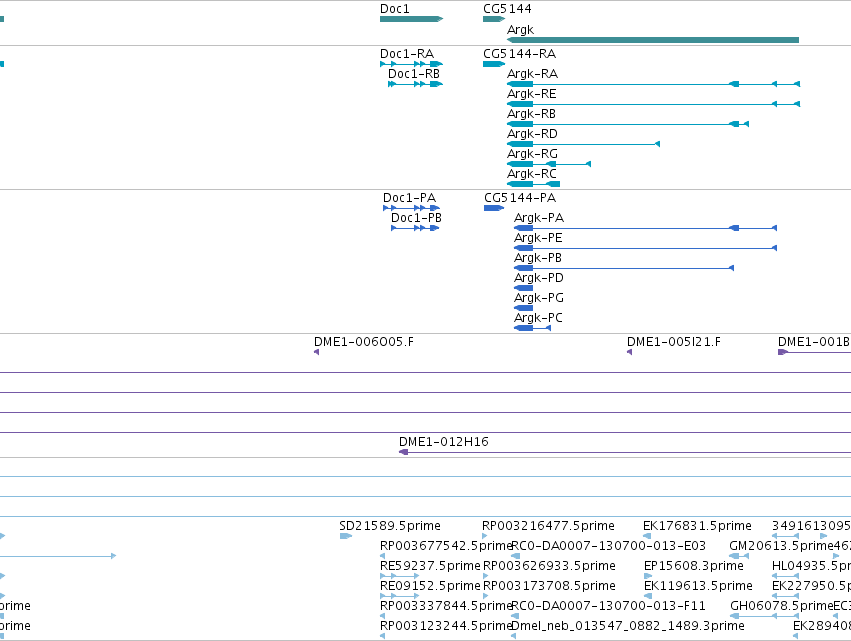Open the SD21589.5prime EST label
The width and height of the screenshot is (851, 641).
(x=390, y=526)
